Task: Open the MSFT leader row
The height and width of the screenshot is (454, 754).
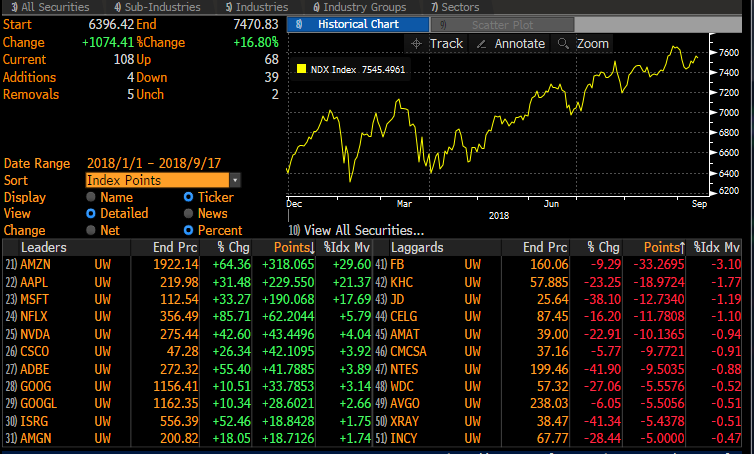Action: click(x=188, y=299)
